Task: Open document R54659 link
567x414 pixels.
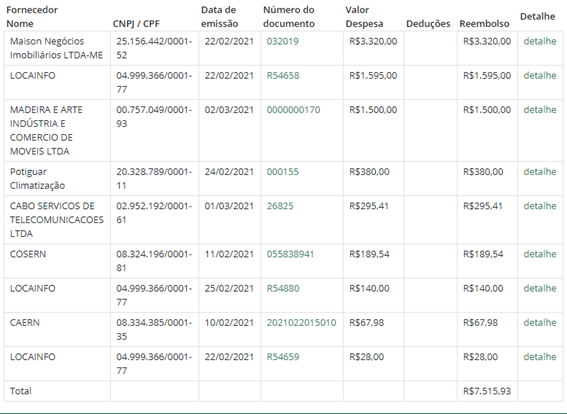Action: 283,357
